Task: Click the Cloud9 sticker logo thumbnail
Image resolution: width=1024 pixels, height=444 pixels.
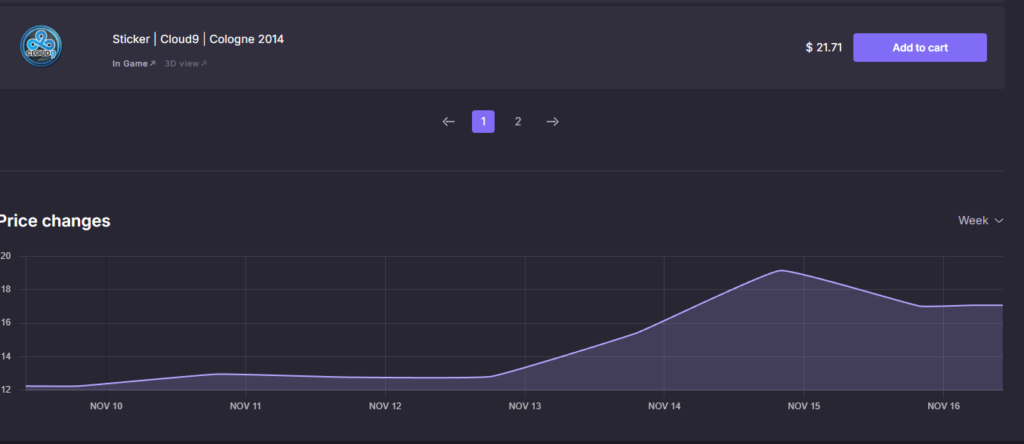Action: pos(41,47)
